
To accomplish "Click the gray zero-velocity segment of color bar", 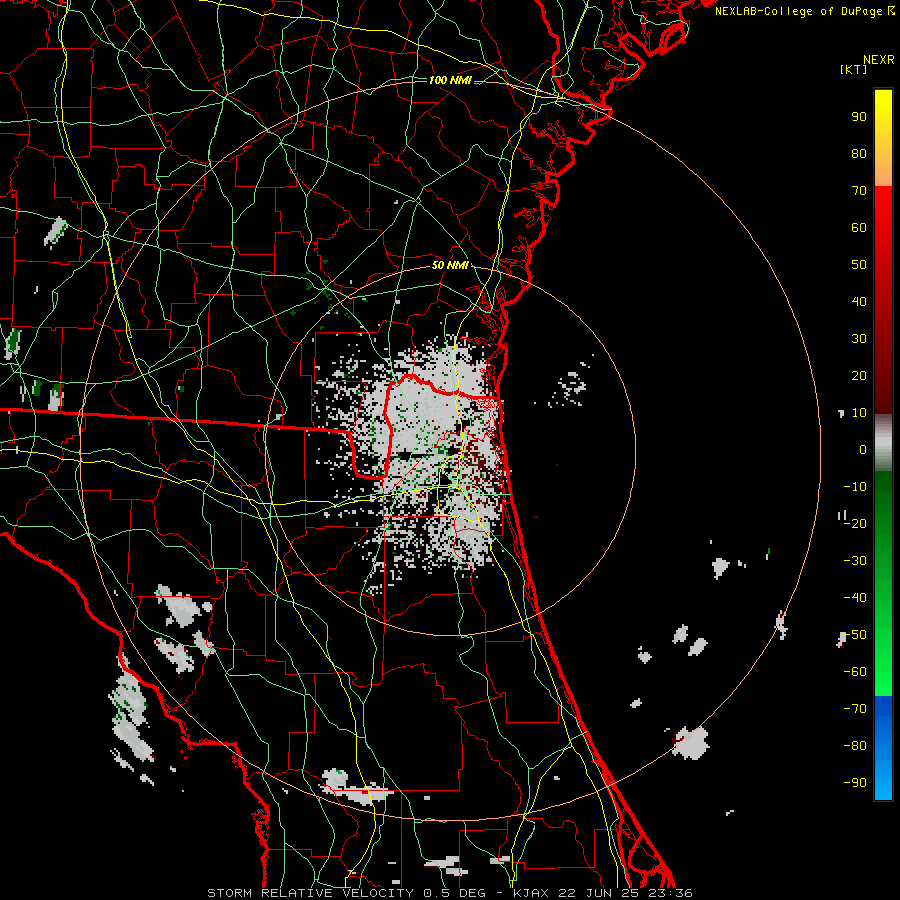I will [883, 443].
